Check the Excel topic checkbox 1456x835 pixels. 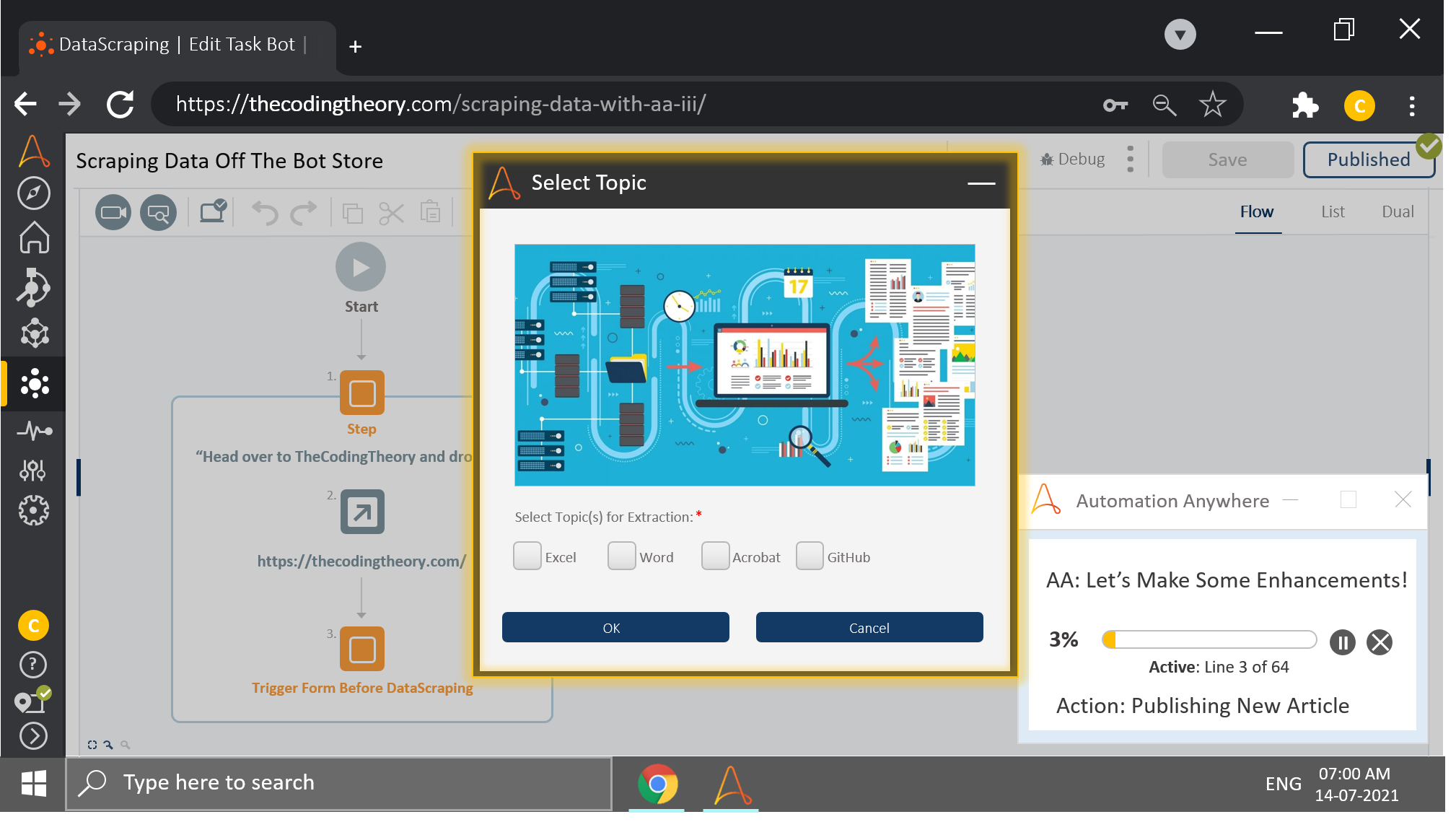click(x=527, y=556)
